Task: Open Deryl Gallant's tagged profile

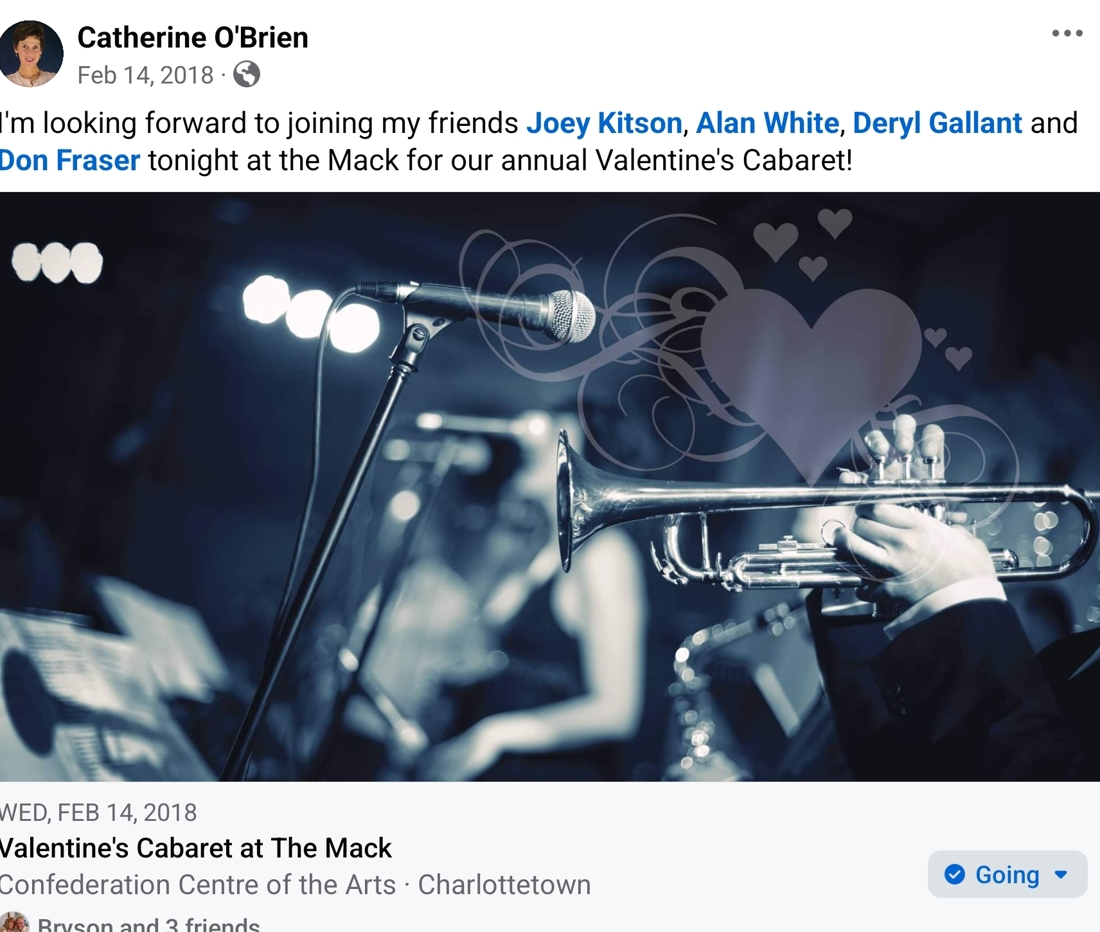Action: [x=937, y=123]
